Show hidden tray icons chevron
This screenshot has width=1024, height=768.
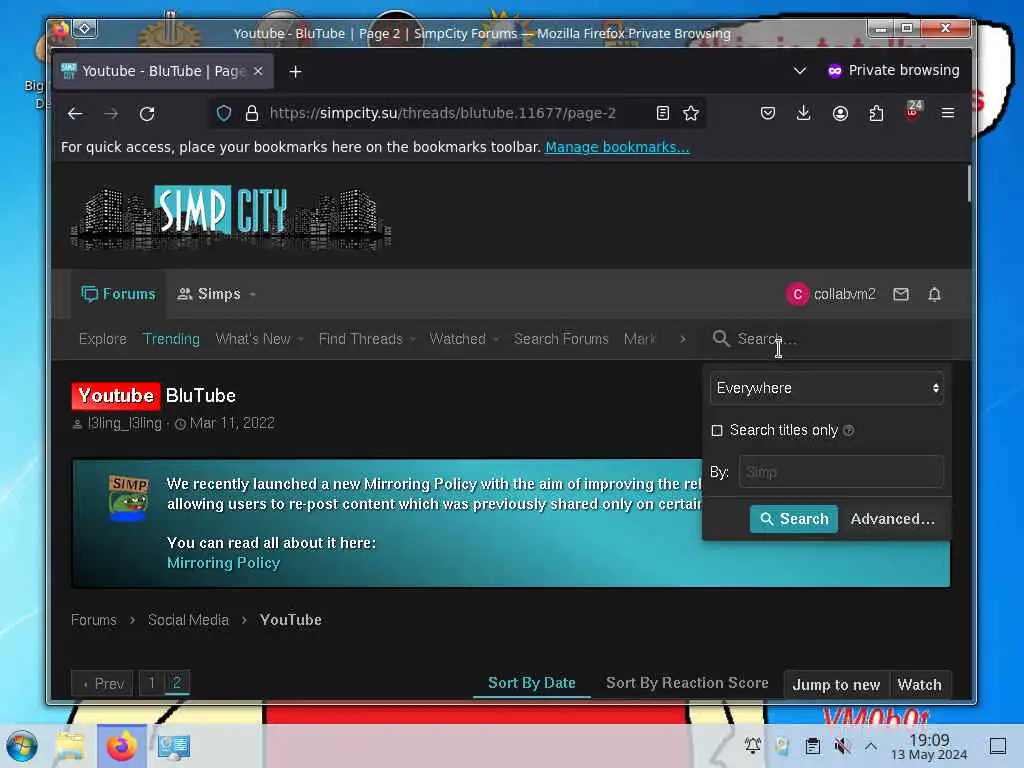click(x=871, y=746)
